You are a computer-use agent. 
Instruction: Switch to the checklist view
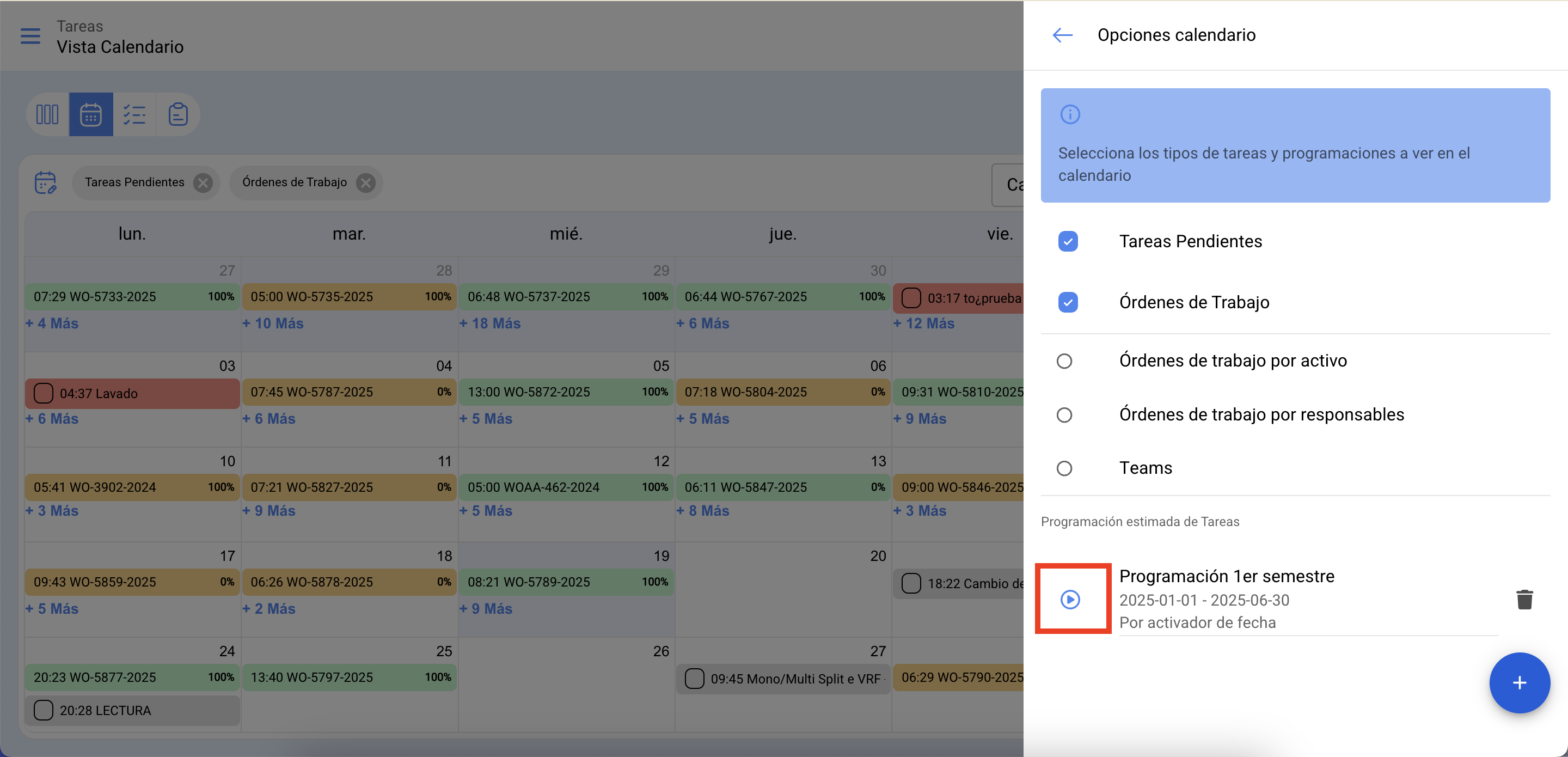pyautogui.click(x=134, y=114)
